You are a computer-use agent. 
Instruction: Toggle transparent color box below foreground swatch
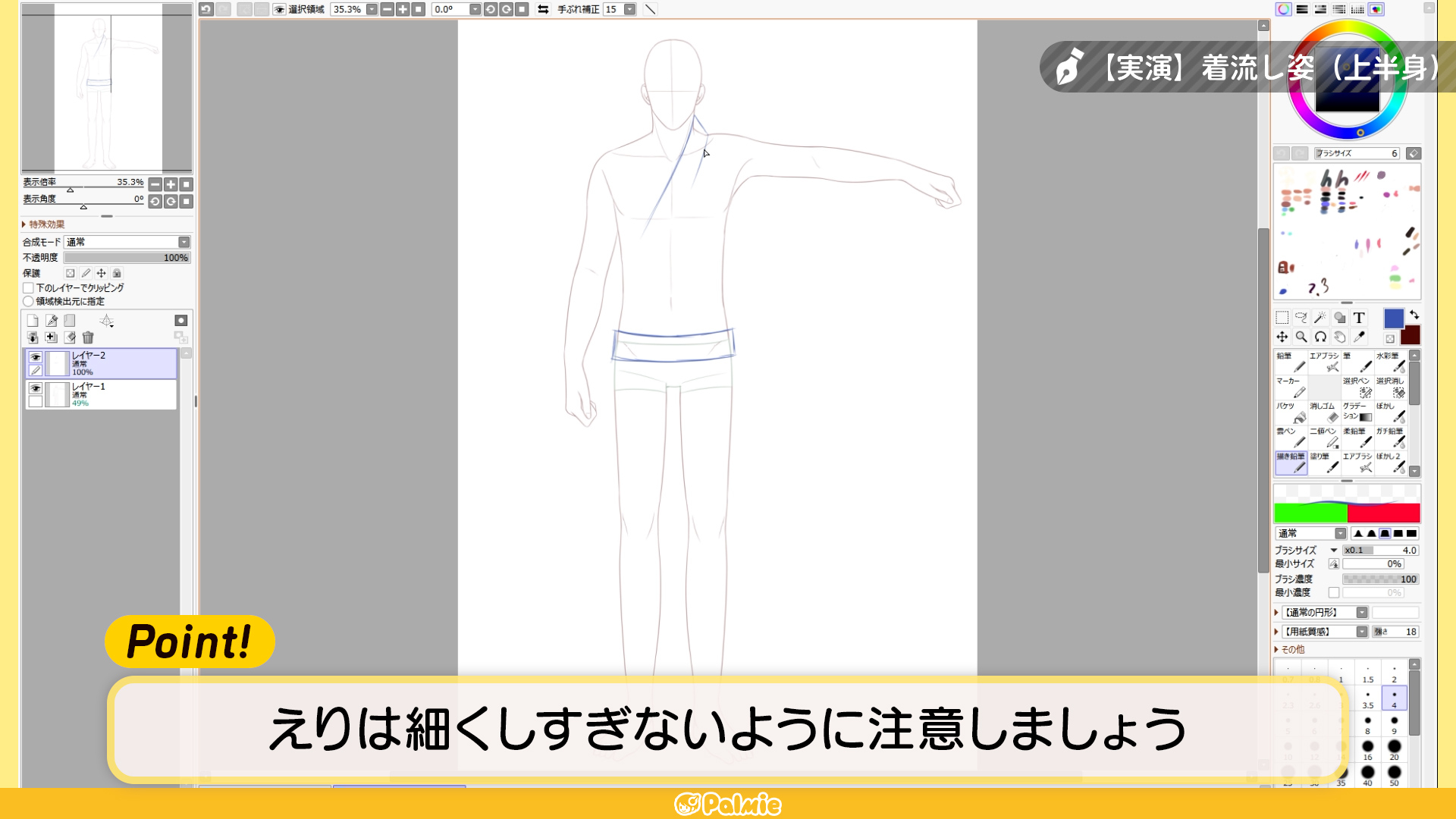[x=1390, y=339]
